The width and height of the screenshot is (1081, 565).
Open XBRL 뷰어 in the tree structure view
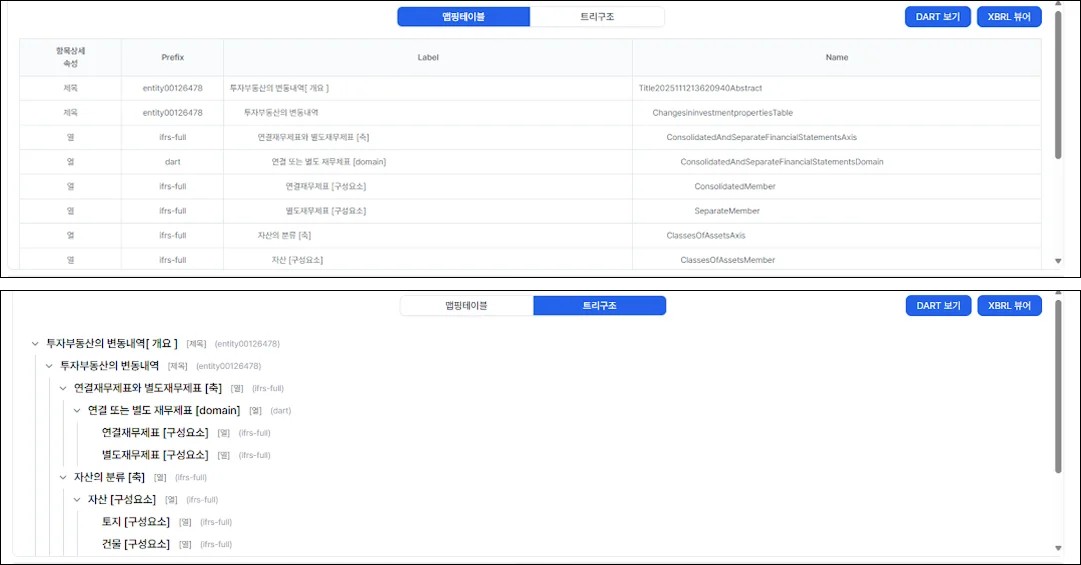pos(1009,305)
